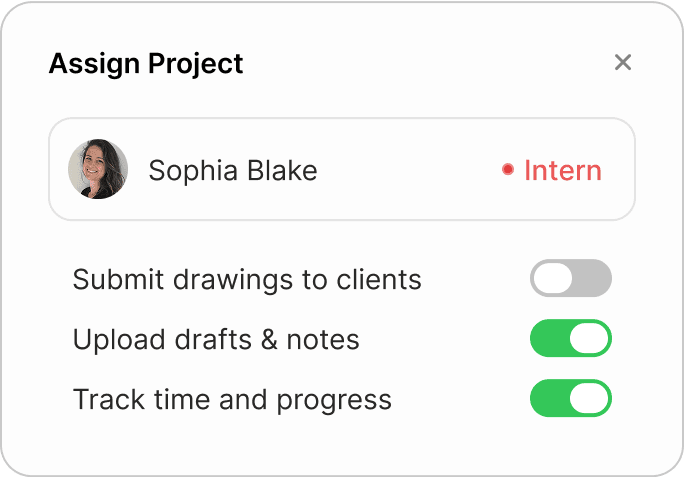Viewport: 684px width, 477px height.
Task: Click Sophia Blake's profile photo
Action: [98, 169]
